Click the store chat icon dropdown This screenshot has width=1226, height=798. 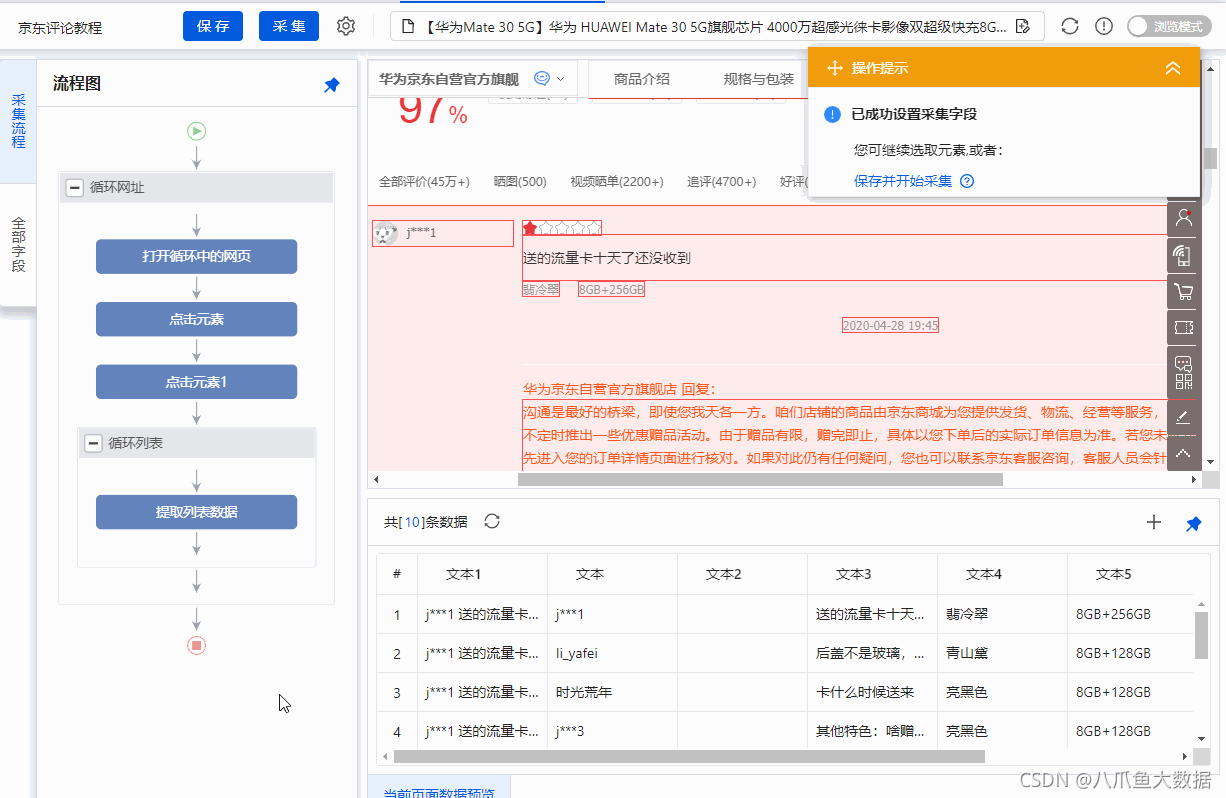point(550,79)
